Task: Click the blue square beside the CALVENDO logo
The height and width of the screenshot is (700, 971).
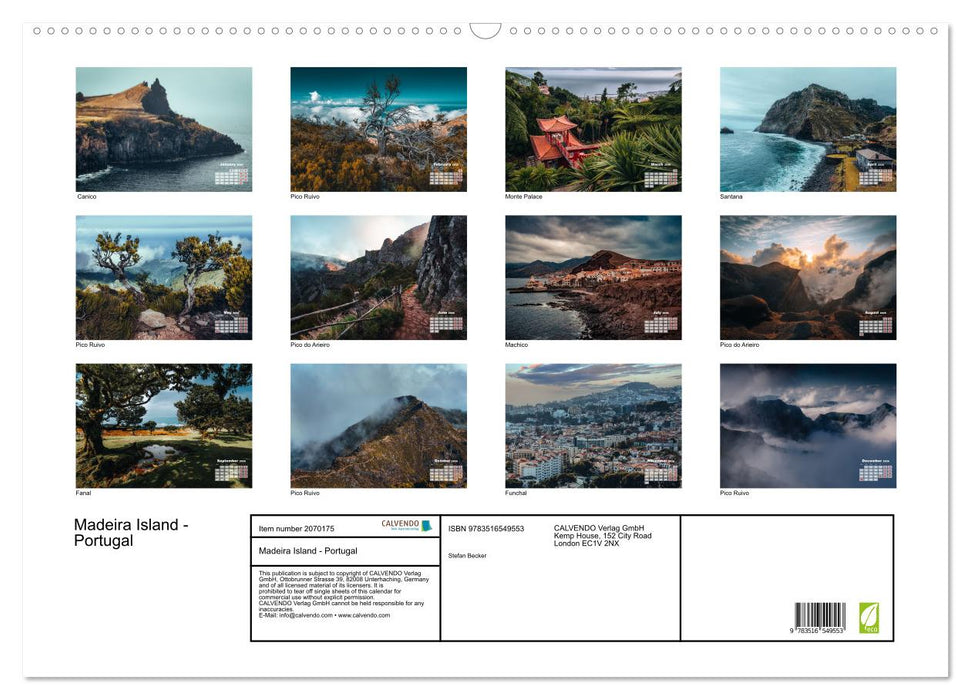Action: pos(428,522)
